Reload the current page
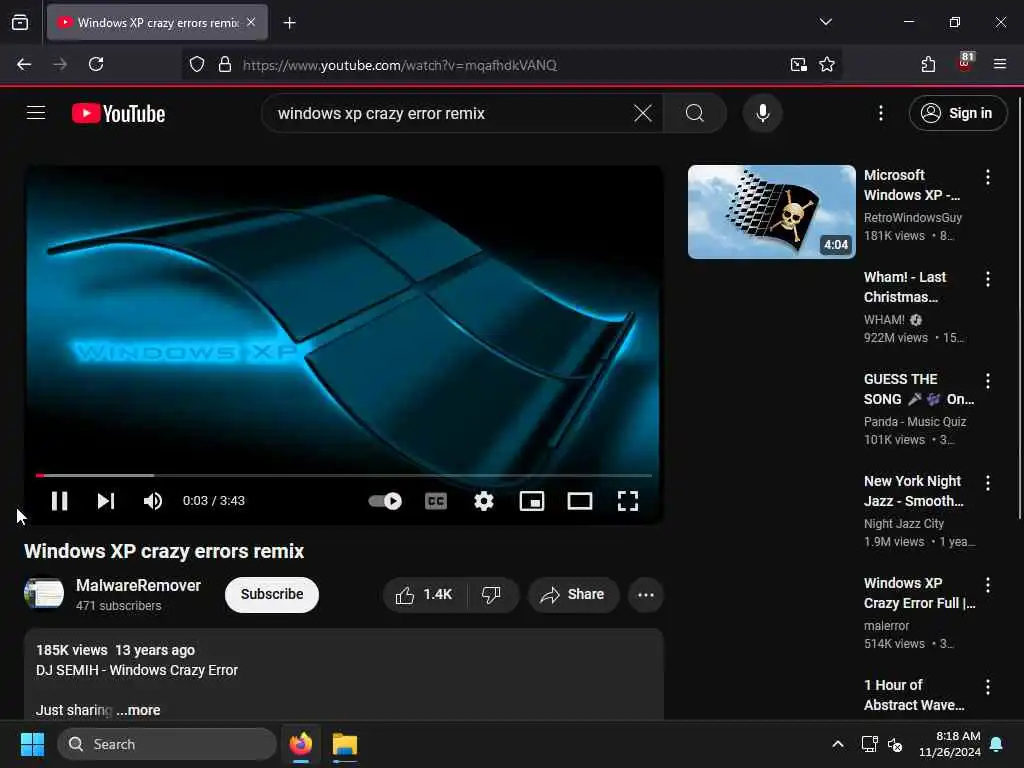1024x768 pixels. tap(96, 64)
